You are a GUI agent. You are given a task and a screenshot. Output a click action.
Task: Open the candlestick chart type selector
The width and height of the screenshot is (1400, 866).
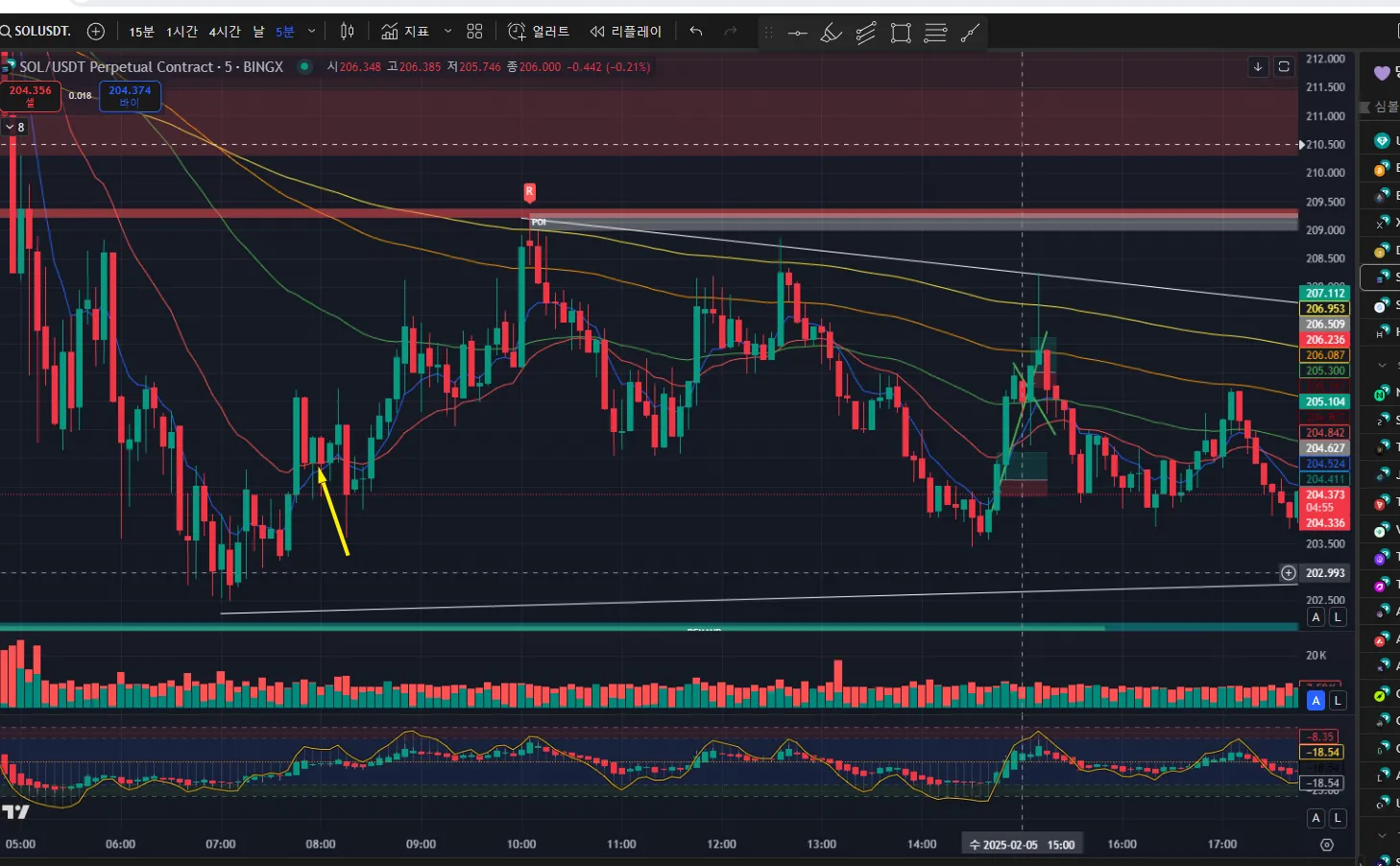(x=348, y=32)
